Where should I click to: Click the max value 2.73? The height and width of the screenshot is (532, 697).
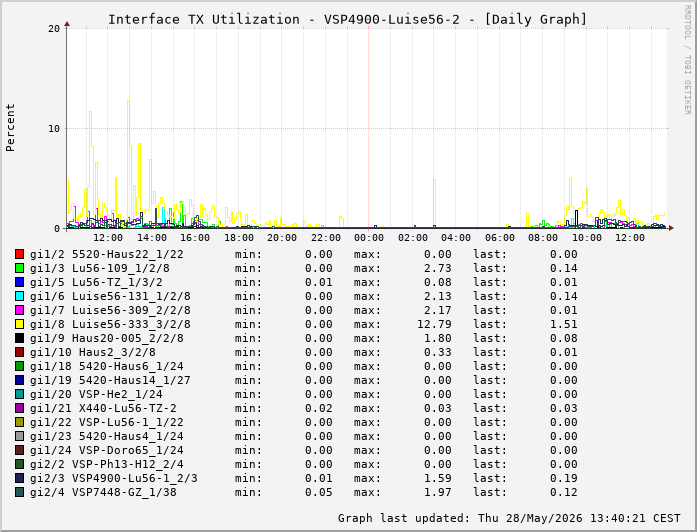[438, 268]
